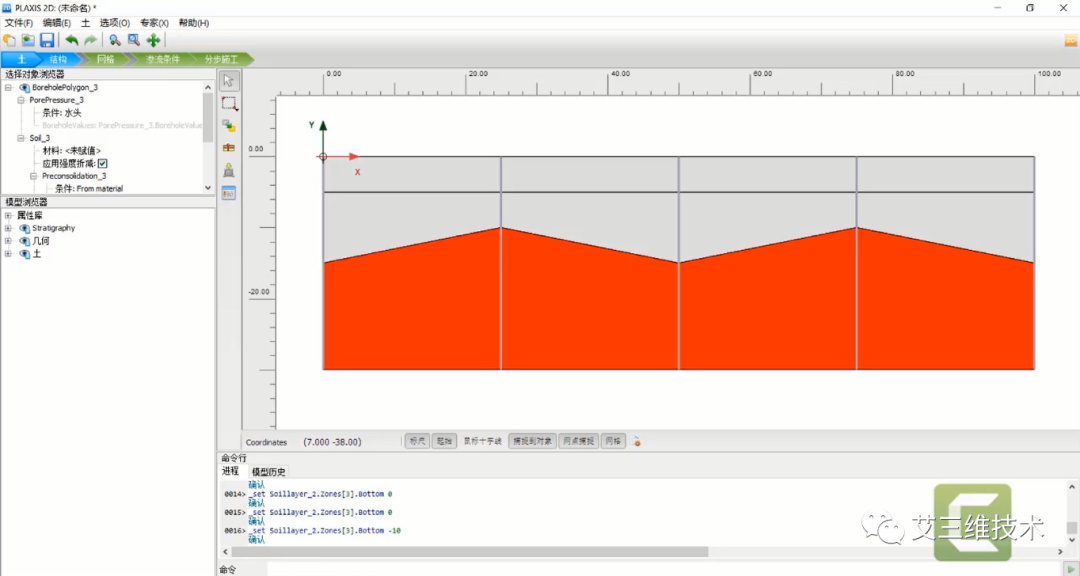Screen dimensions: 1080x576
Task: Click the Undo arrow in toolbar
Action: pyautogui.click(x=71, y=40)
